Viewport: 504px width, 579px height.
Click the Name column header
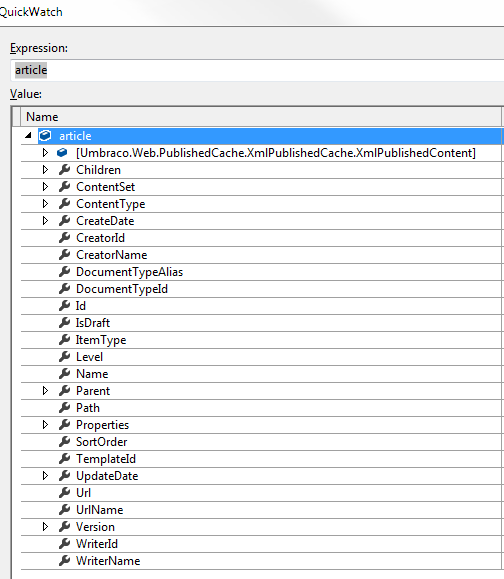261,117
